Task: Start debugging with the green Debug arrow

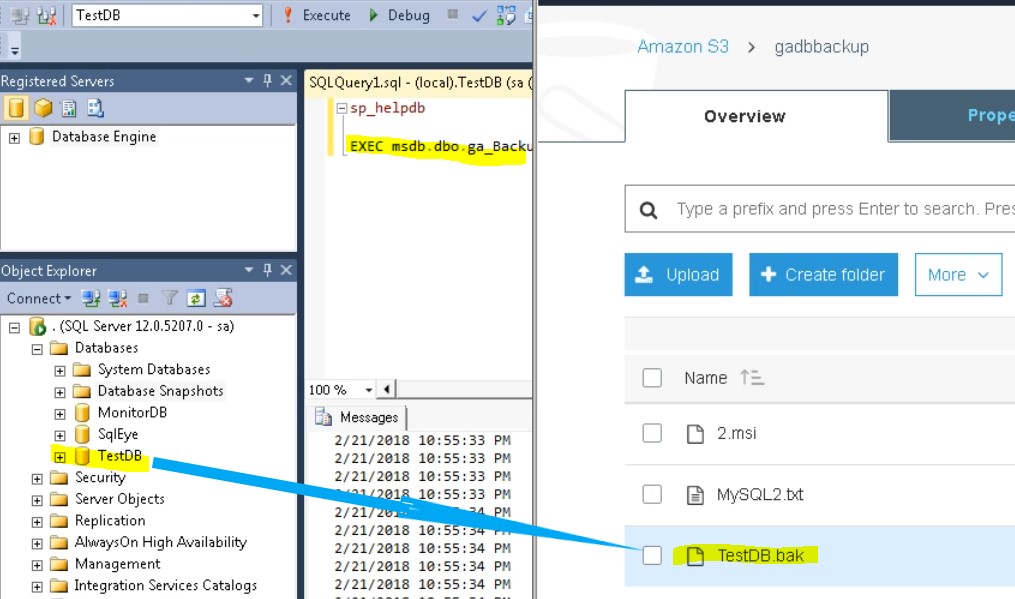Action: 374,15
